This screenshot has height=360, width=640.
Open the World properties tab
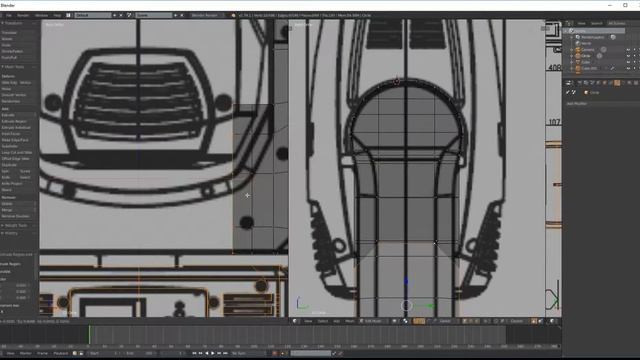pyautogui.click(x=598, y=82)
